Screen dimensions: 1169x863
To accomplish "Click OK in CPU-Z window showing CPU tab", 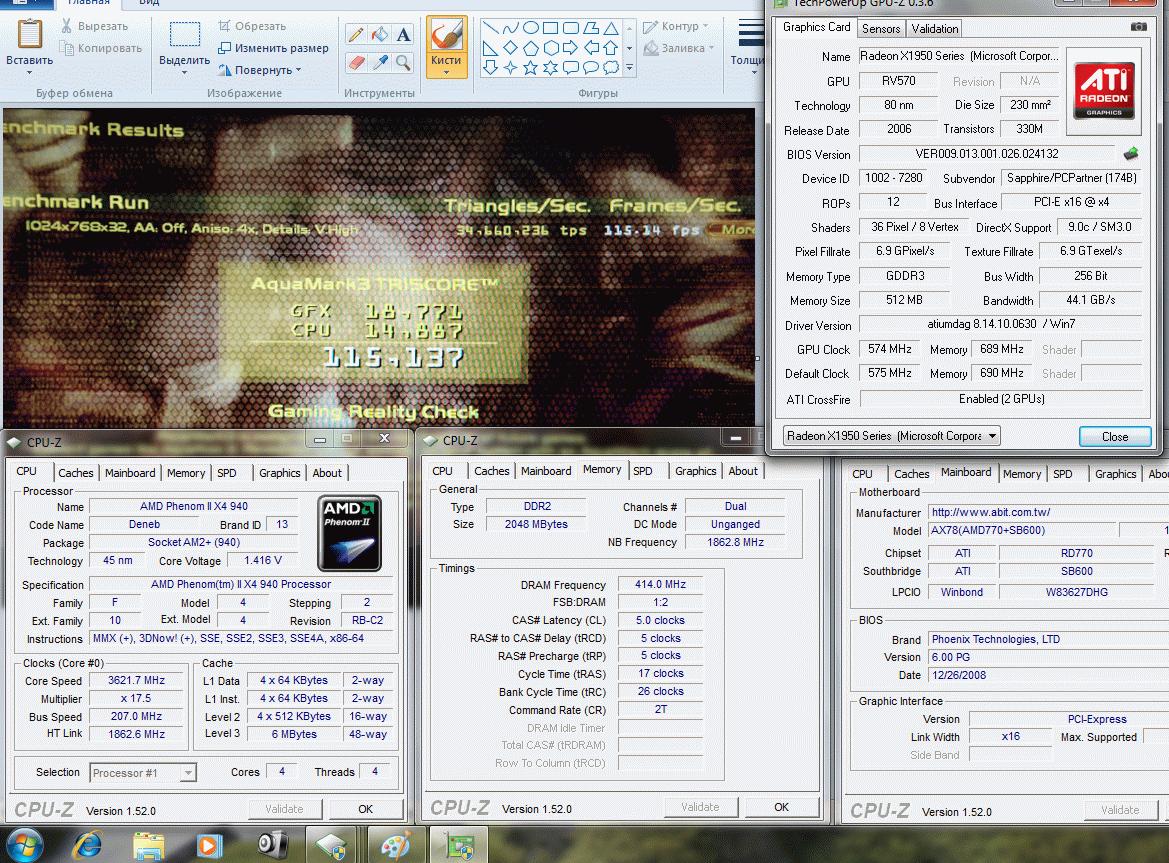I will click(365, 809).
